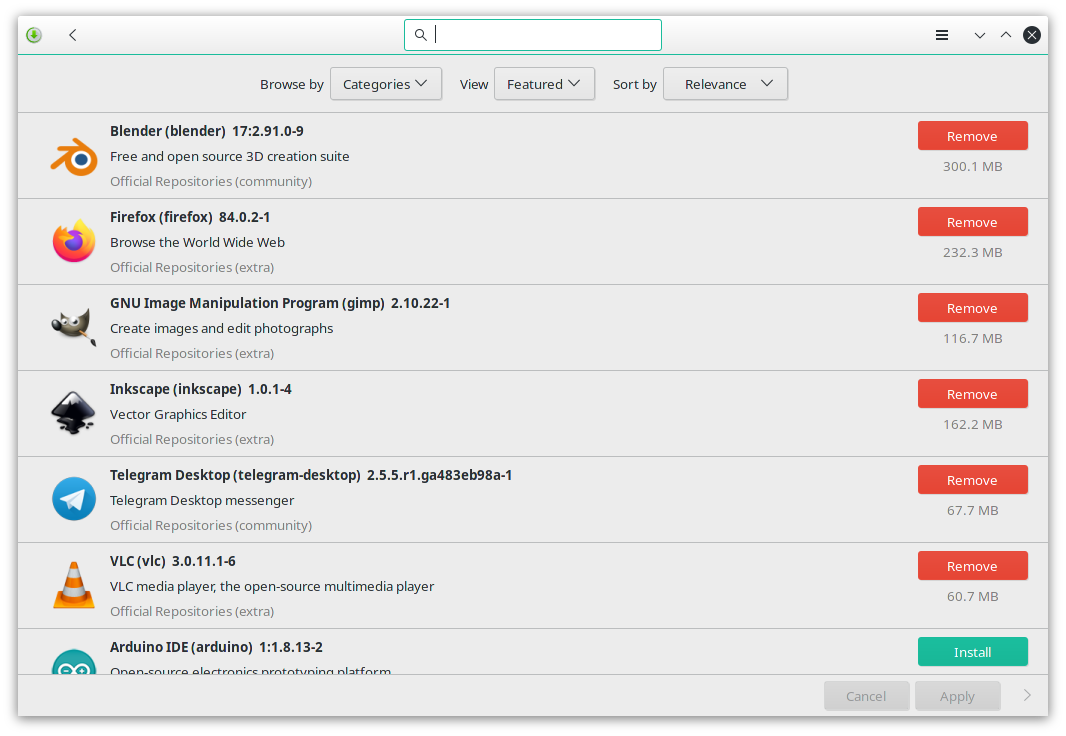
Task: Open Firefox (firefox) 84.0.2-1 title
Action: 190,217
